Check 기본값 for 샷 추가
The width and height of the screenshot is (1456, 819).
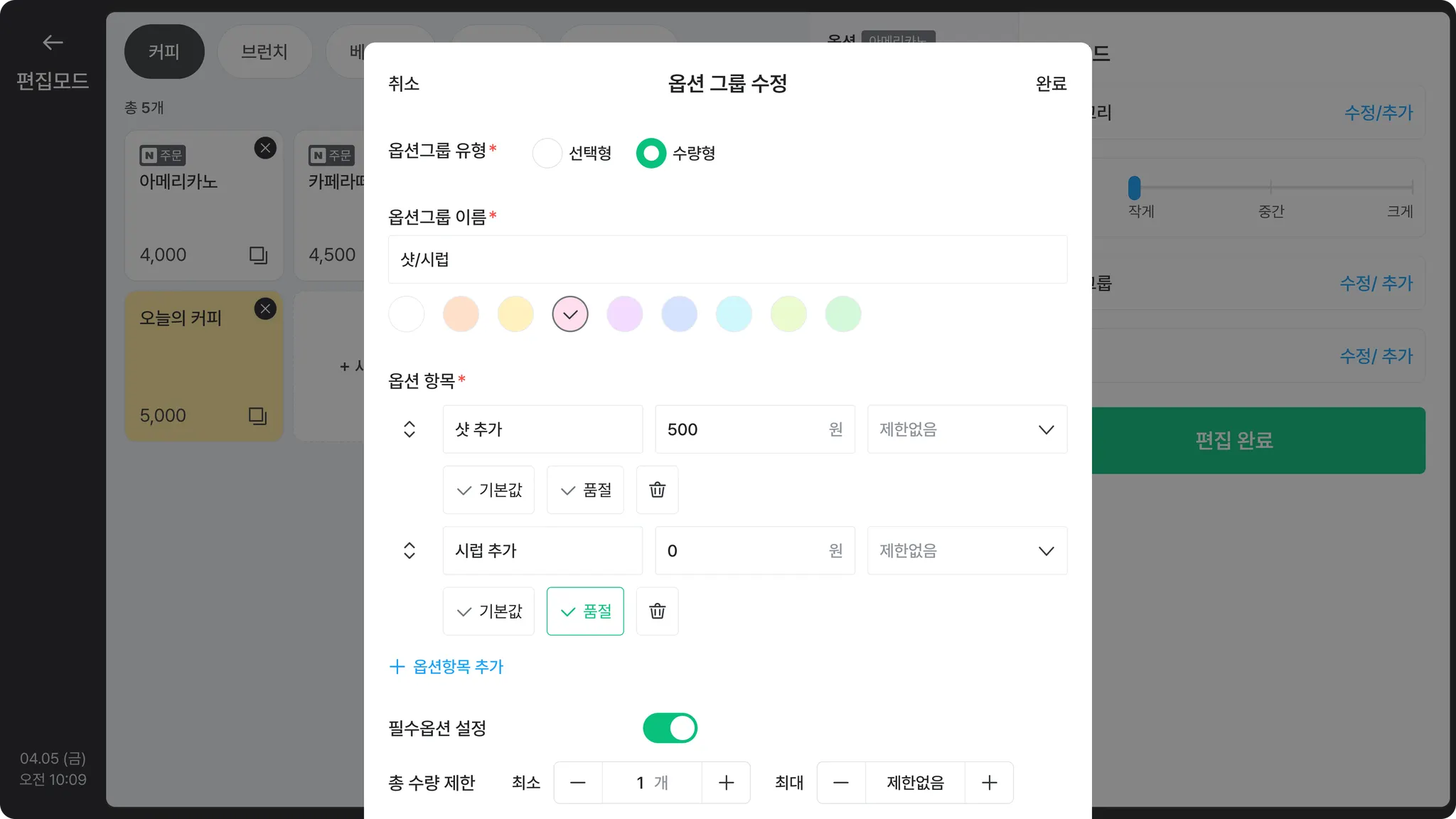488,490
